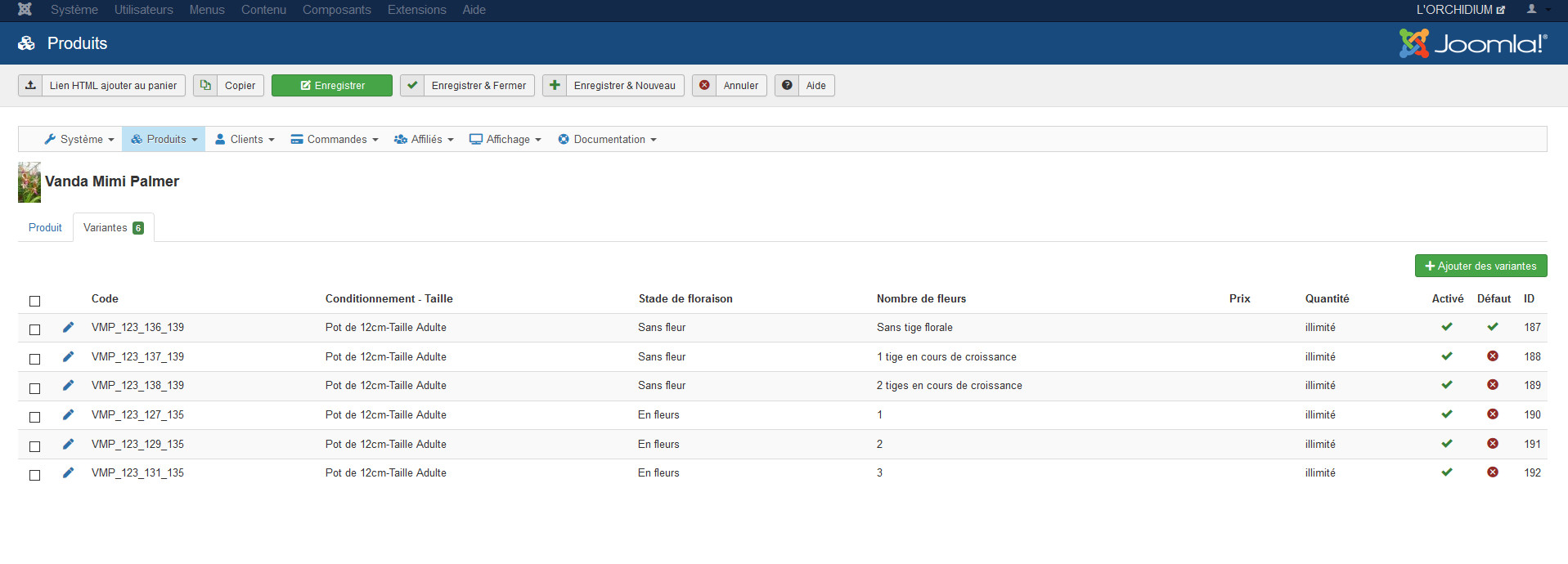Set variant ID 192 as default
The width and height of the screenshot is (1568, 564).
coord(1493,472)
